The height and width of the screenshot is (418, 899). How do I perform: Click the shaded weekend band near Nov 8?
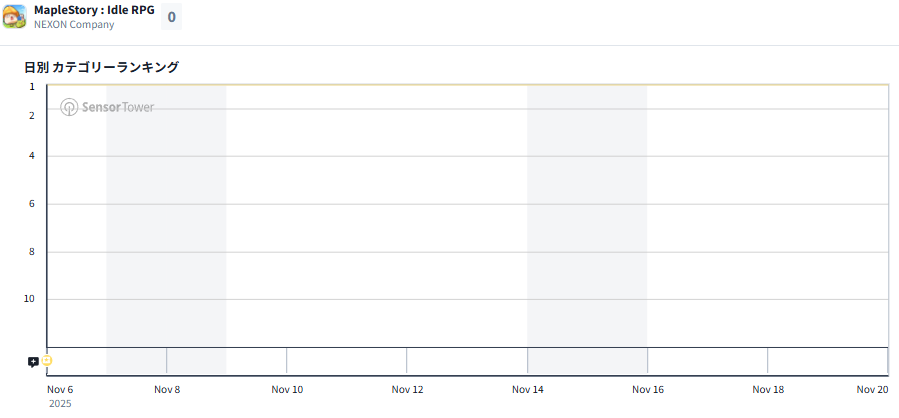coord(166,220)
